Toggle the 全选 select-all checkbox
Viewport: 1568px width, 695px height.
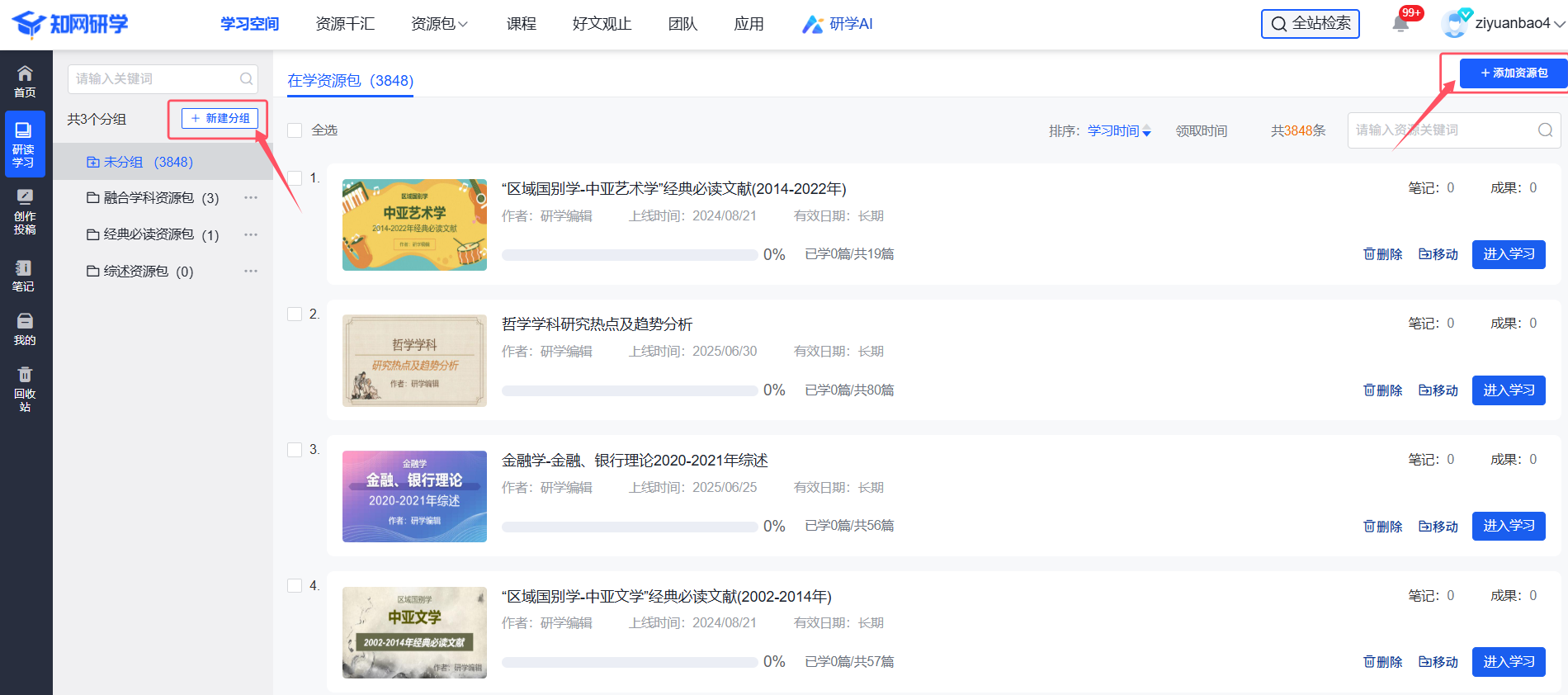pyautogui.click(x=295, y=130)
